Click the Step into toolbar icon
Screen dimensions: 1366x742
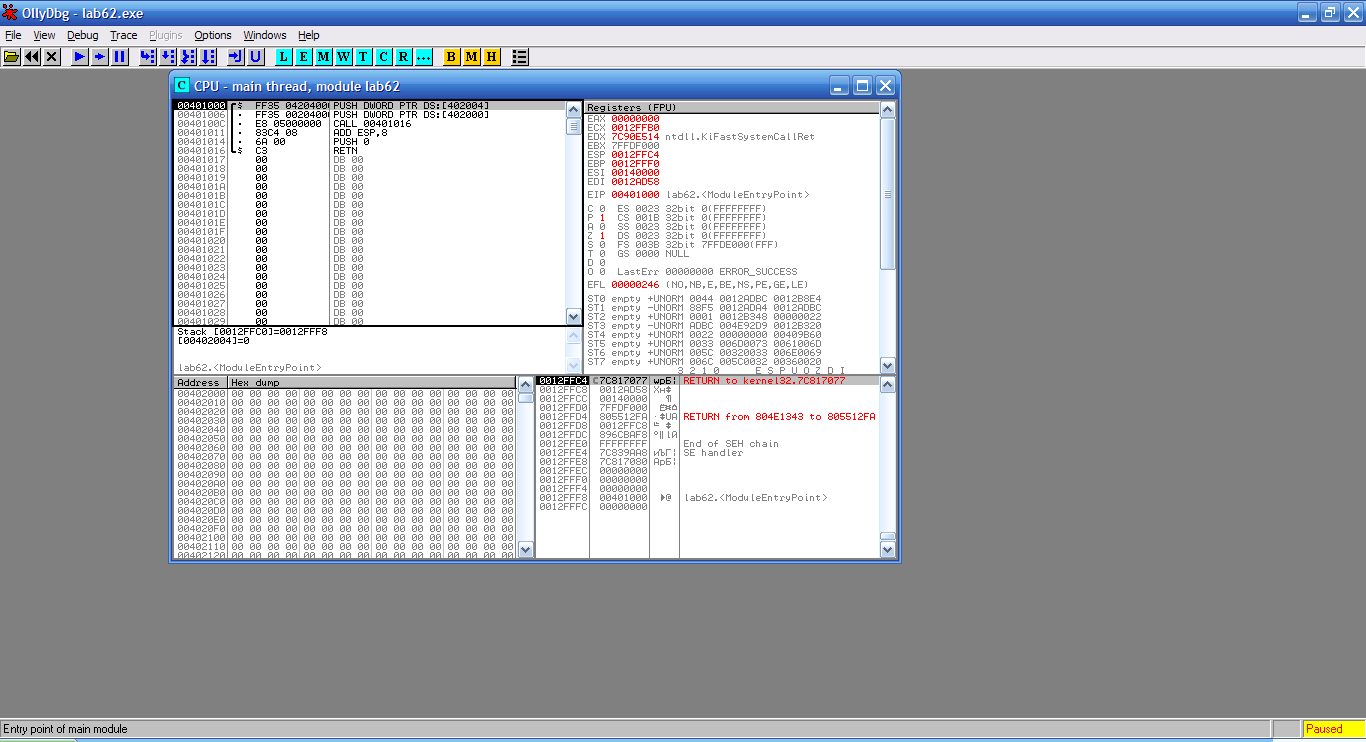click(148, 57)
